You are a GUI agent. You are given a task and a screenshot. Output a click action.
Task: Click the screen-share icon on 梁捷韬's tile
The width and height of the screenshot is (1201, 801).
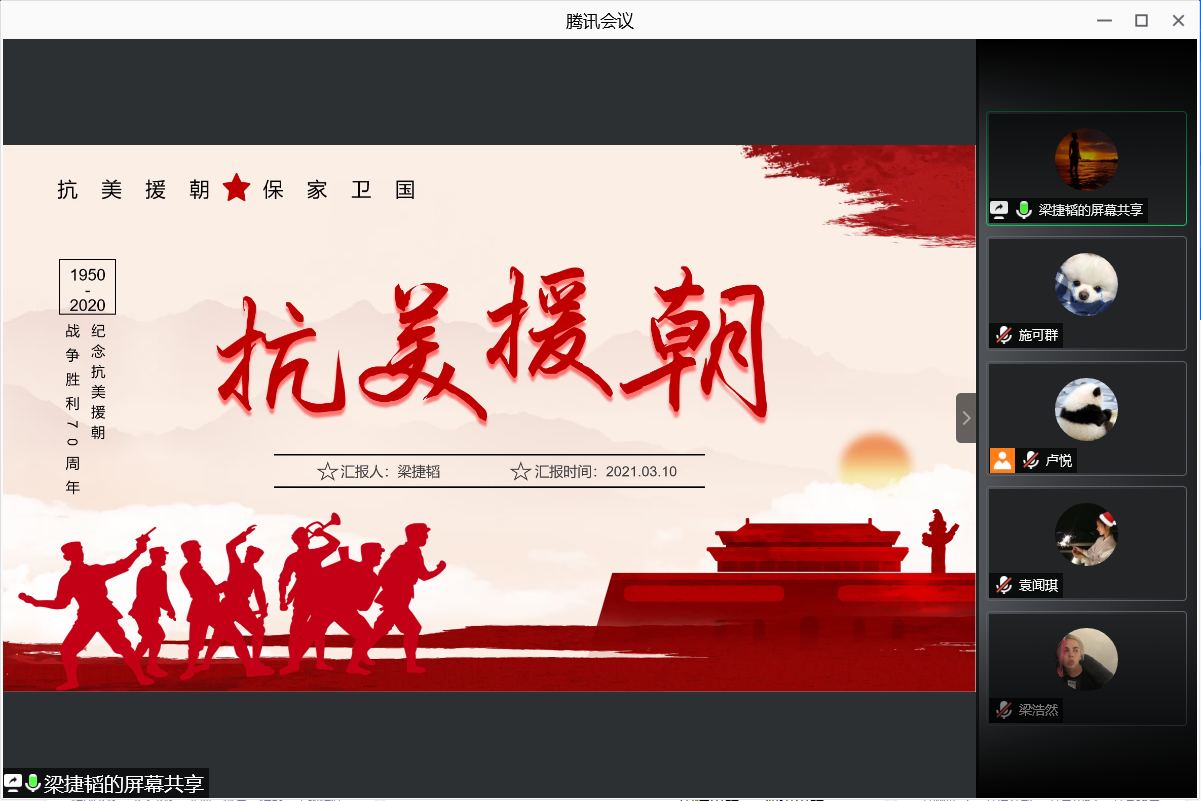click(x=999, y=210)
